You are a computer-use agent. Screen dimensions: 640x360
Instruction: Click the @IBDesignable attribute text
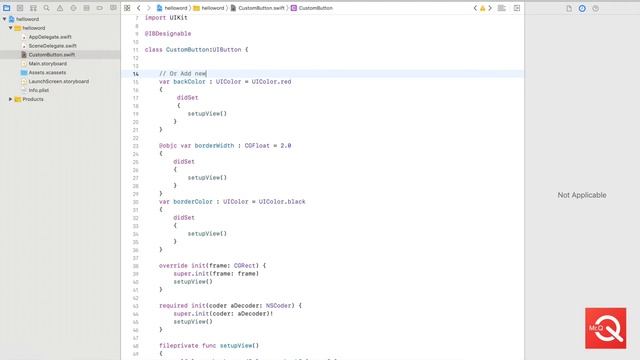[x=168, y=33]
